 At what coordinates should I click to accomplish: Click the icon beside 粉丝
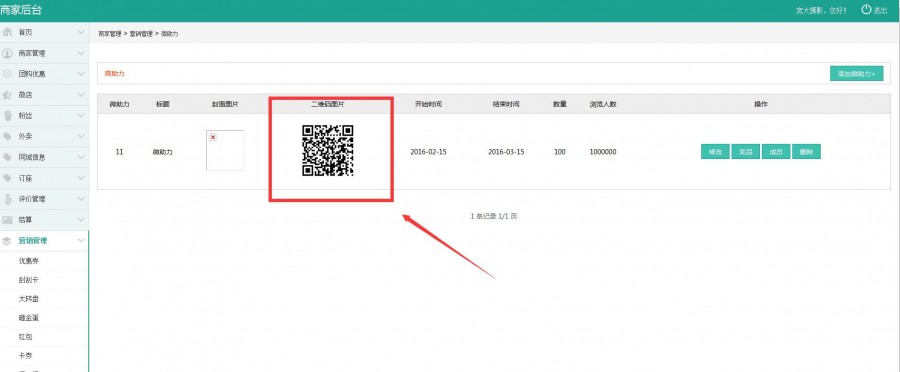7,115
